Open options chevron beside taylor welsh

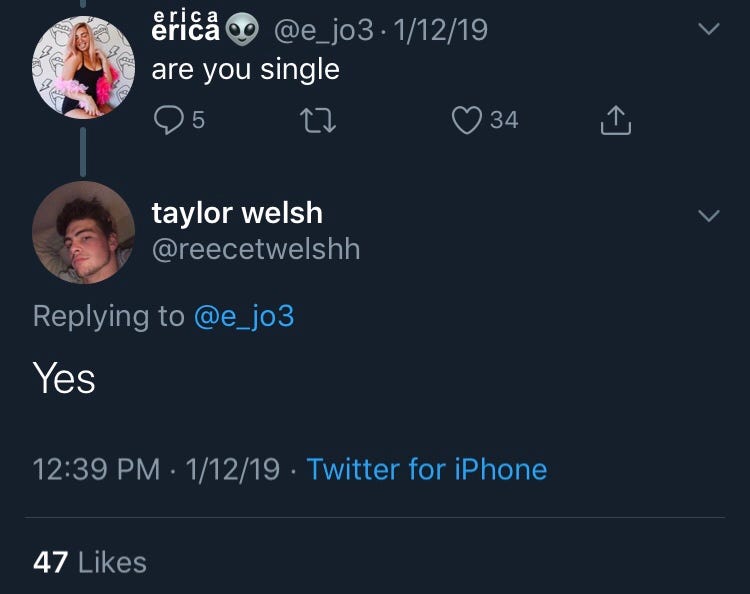[708, 216]
